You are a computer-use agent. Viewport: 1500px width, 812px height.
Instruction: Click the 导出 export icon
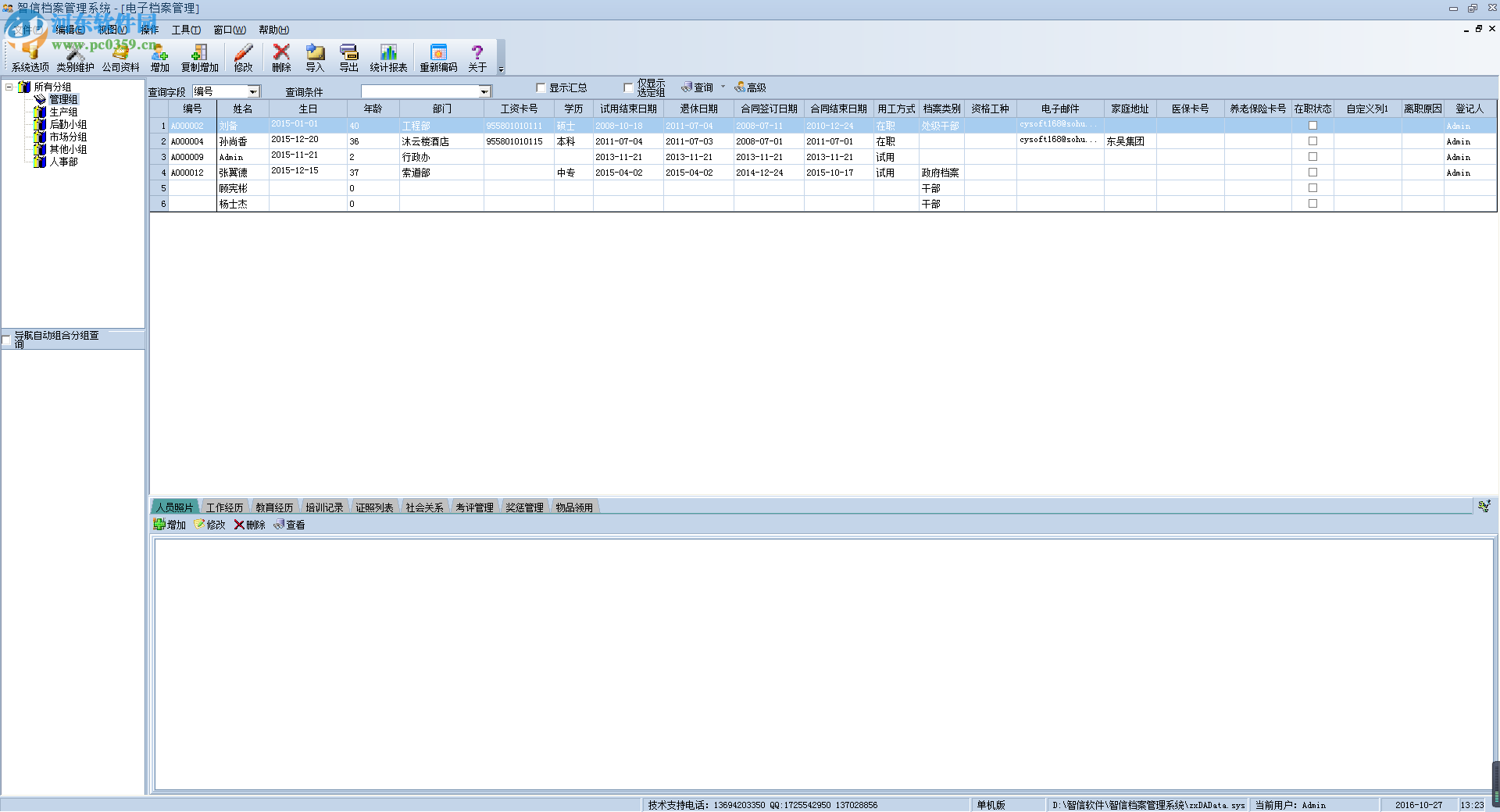(348, 58)
